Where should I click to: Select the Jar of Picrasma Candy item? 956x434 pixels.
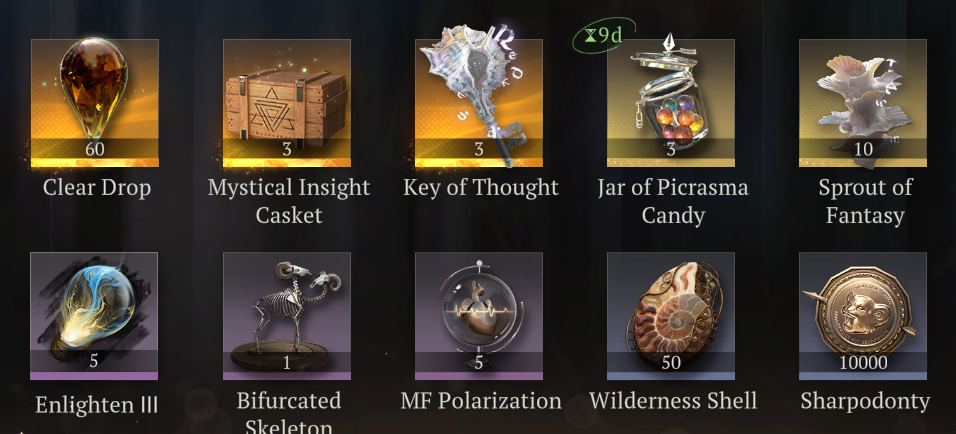coord(671,102)
